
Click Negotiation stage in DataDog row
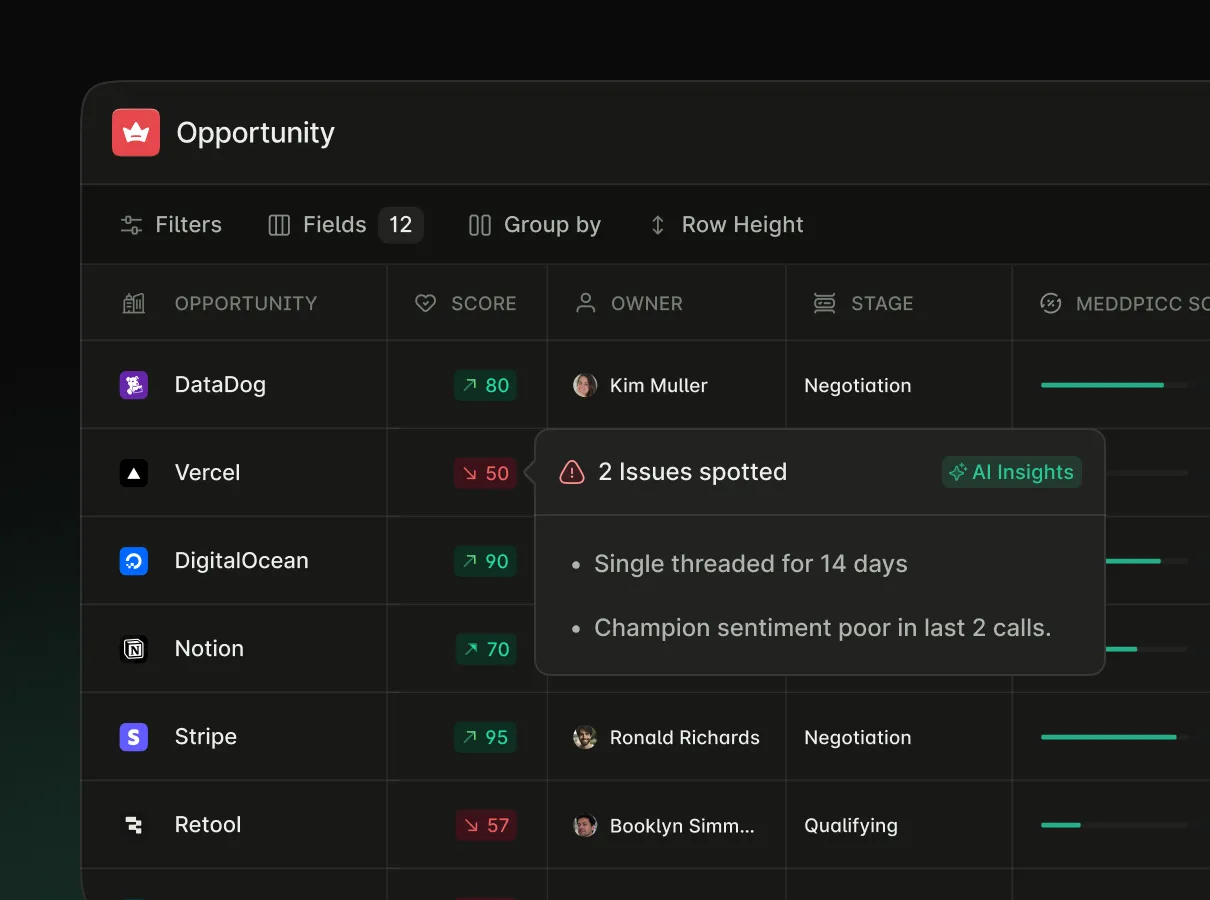click(x=858, y=385)
